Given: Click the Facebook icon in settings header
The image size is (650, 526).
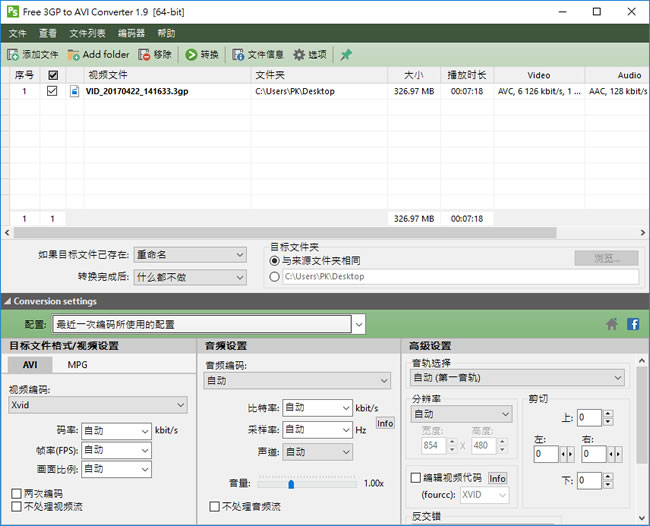Looking at the screenshot, I should [x=633, y=324].
